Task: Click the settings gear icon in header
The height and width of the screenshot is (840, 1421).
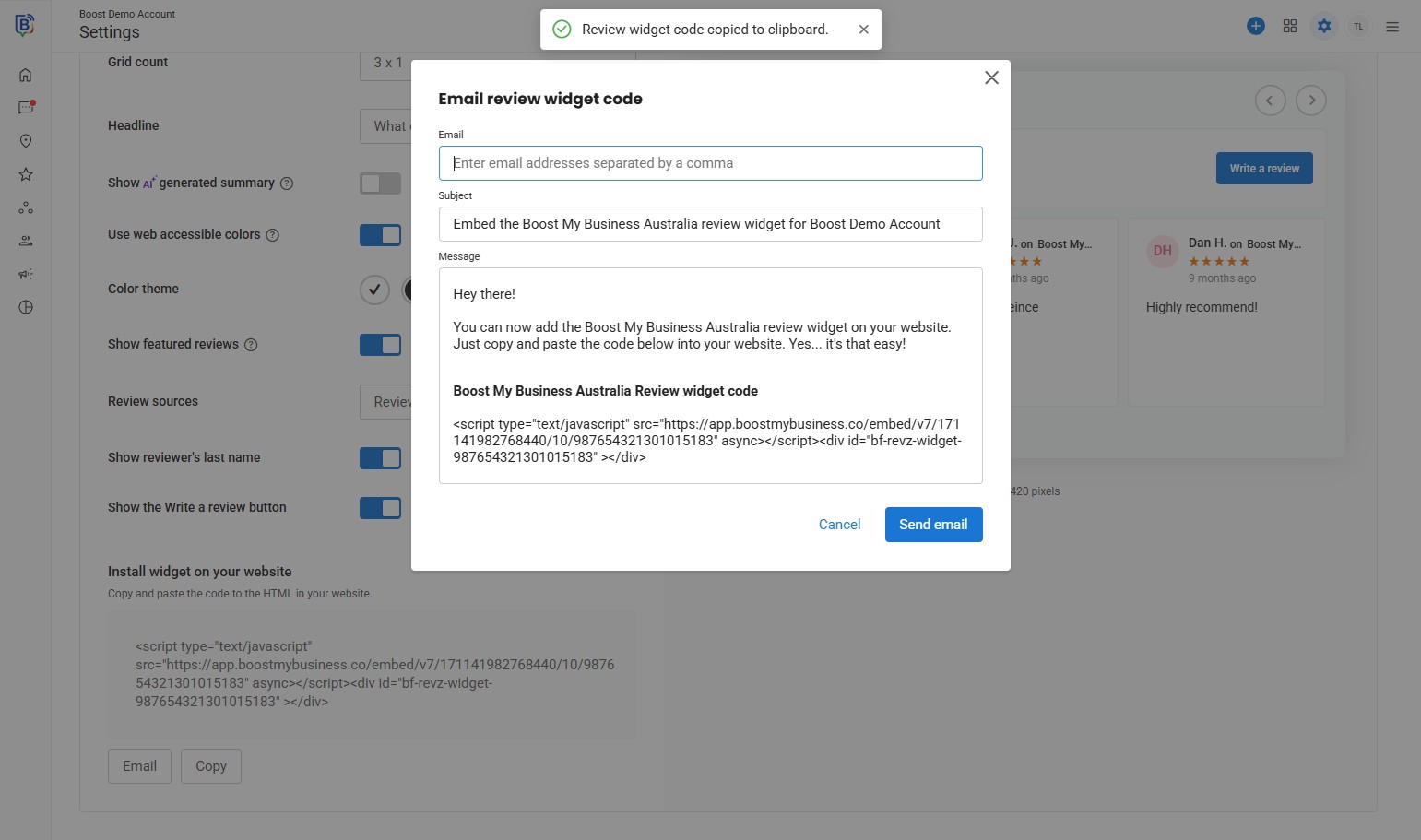Action: (x=1324, y=27)
